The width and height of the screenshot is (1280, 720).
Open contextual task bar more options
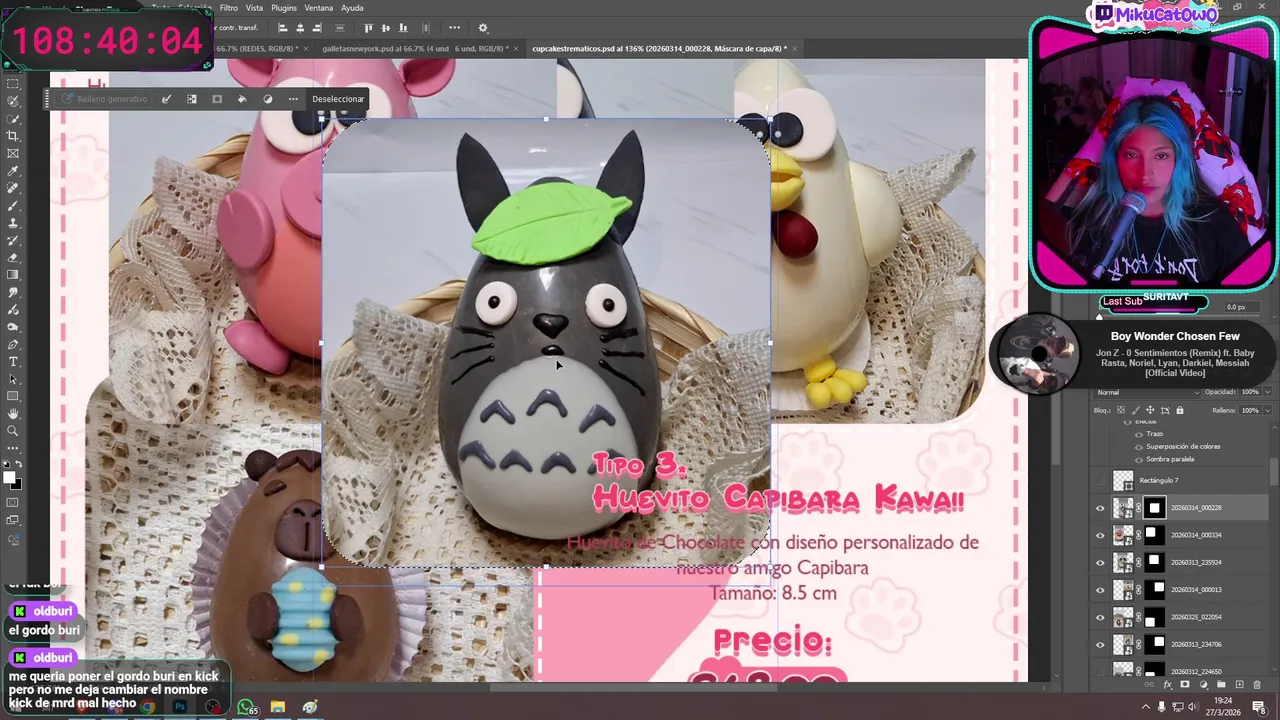coord(293,99)
